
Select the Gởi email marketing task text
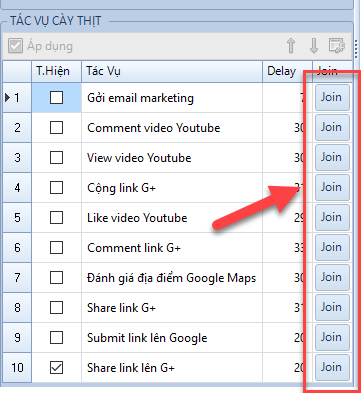(x=140, y=98)
